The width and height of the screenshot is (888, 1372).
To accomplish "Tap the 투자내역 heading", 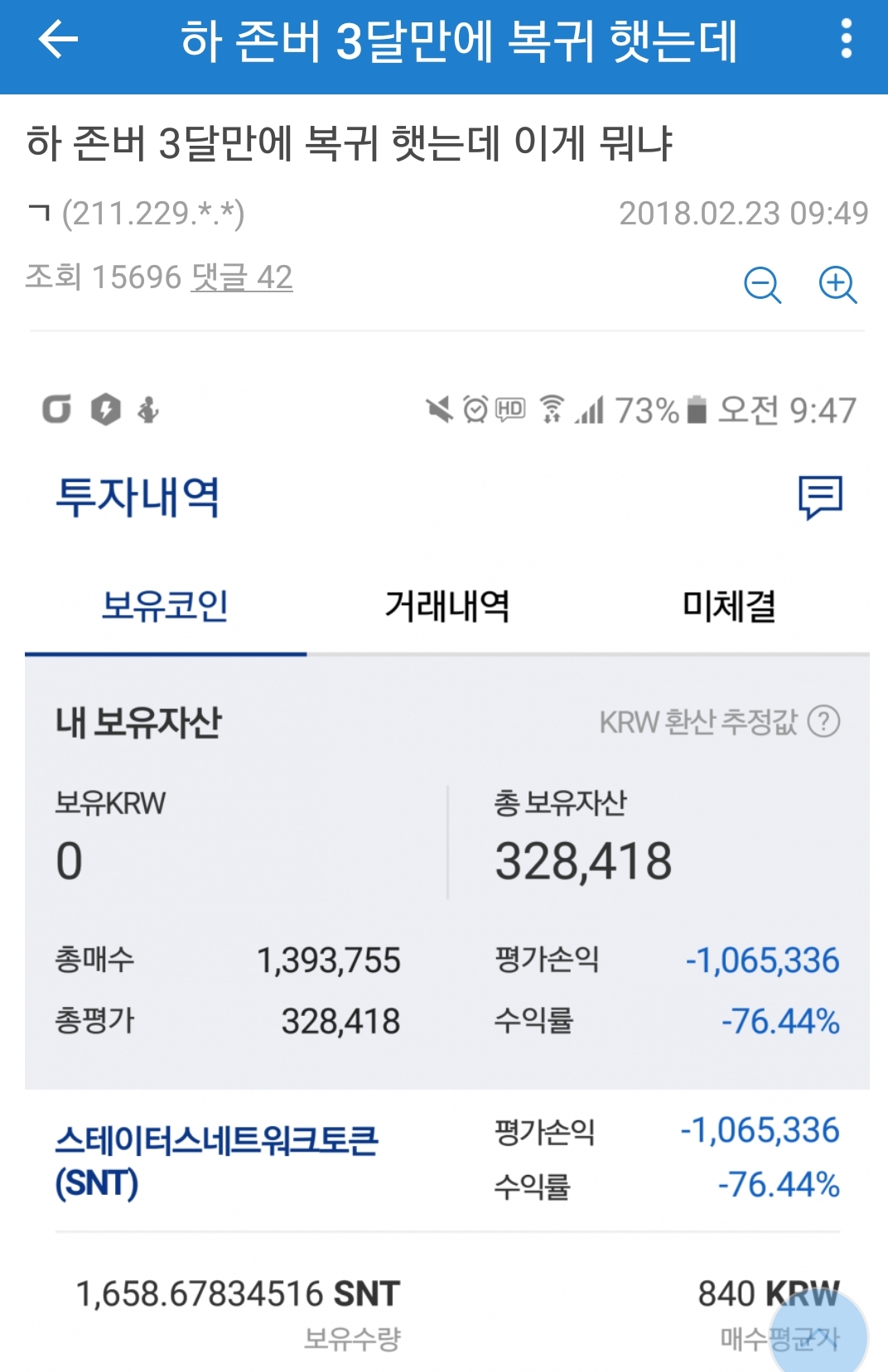I will (138, 497).
